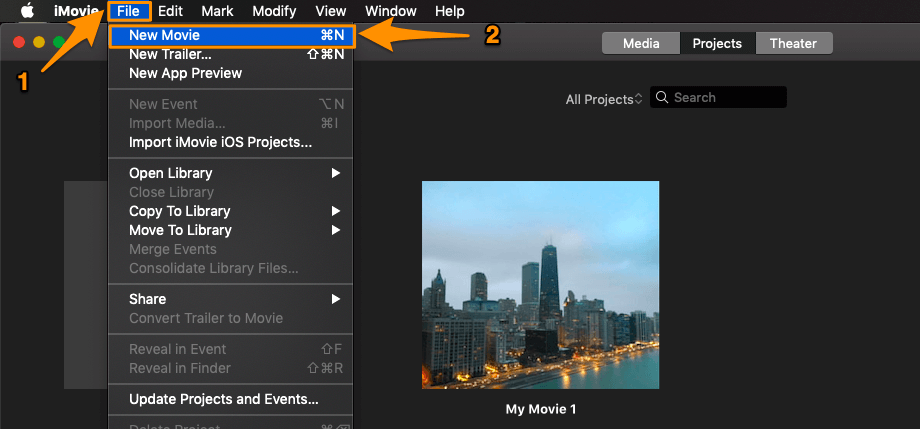Click the search magnifier icon
This screenshot has height=429, width=920.
(x=662, y=98)
